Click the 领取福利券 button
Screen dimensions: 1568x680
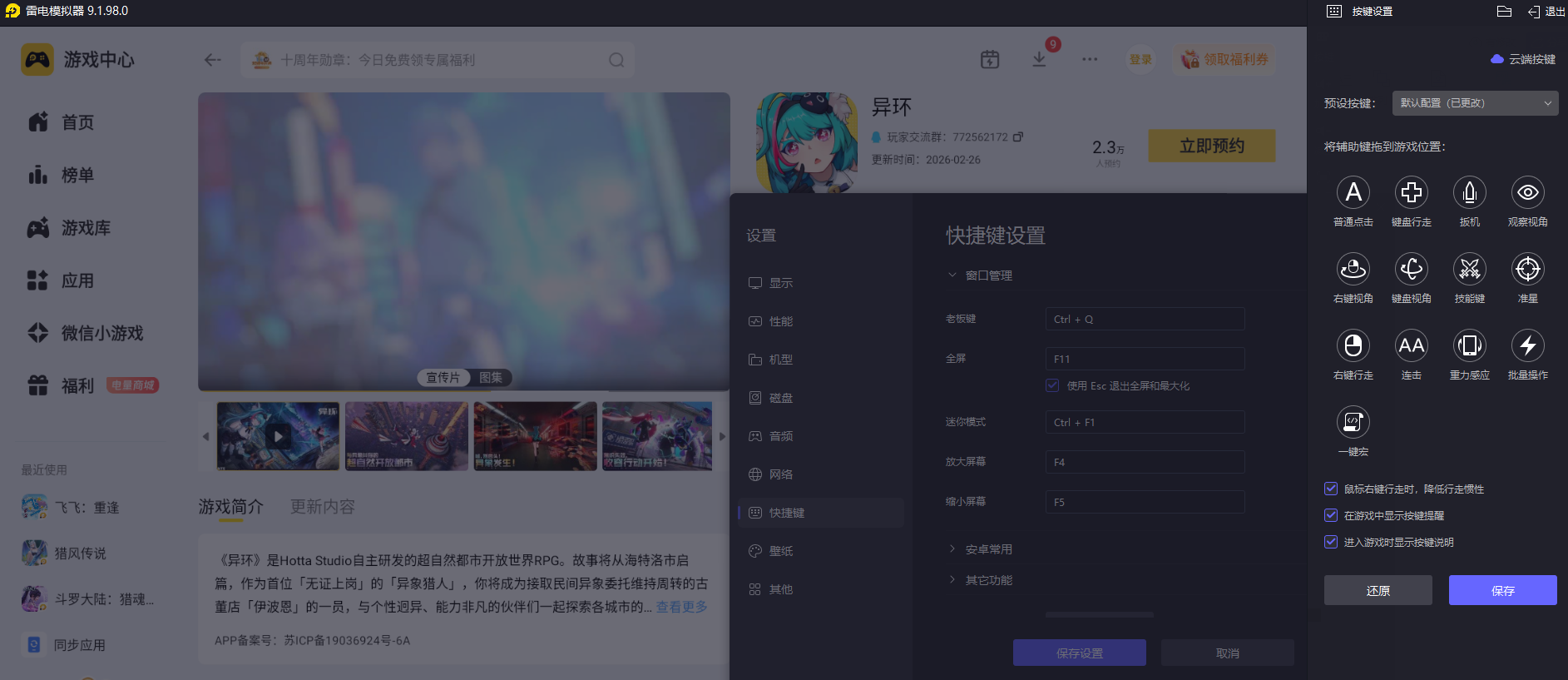[1225, 59]
